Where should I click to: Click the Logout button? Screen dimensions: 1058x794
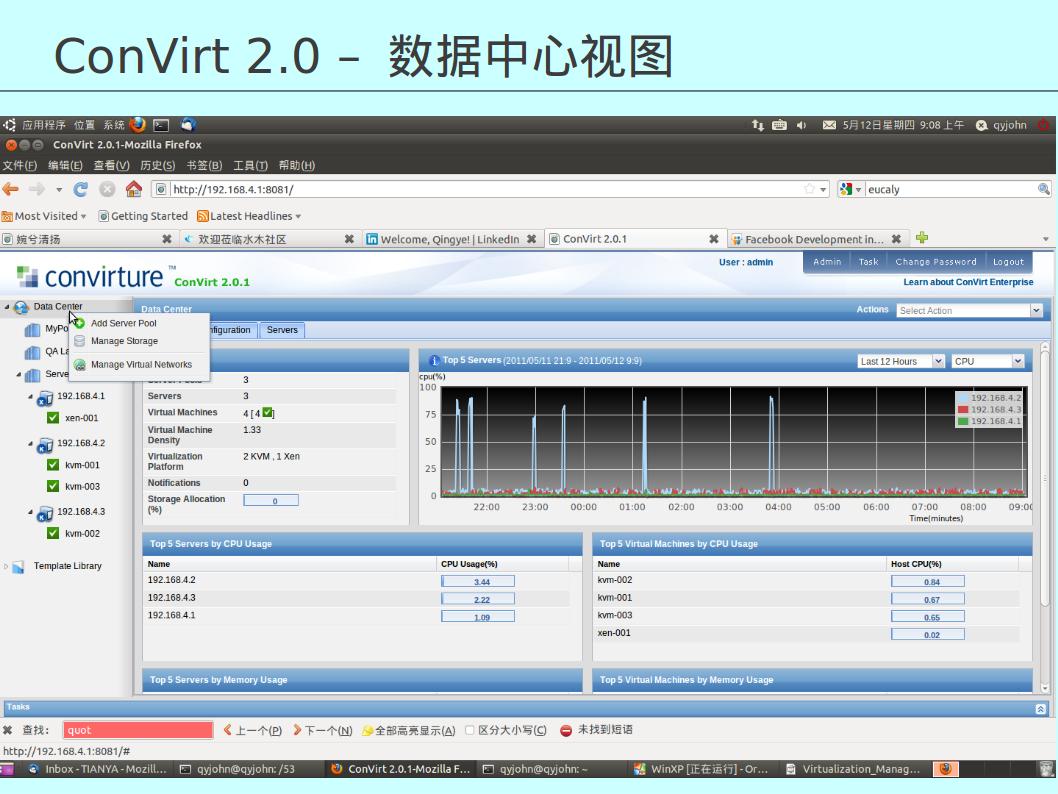pyautogui.click(x=1007, y=262)
